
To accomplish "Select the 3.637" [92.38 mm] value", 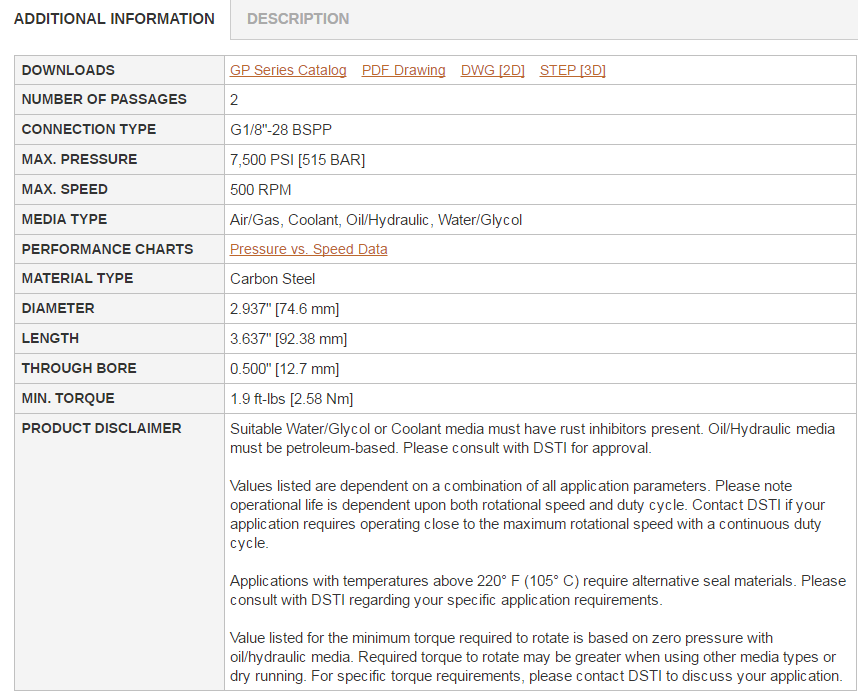I will (288, 339).
